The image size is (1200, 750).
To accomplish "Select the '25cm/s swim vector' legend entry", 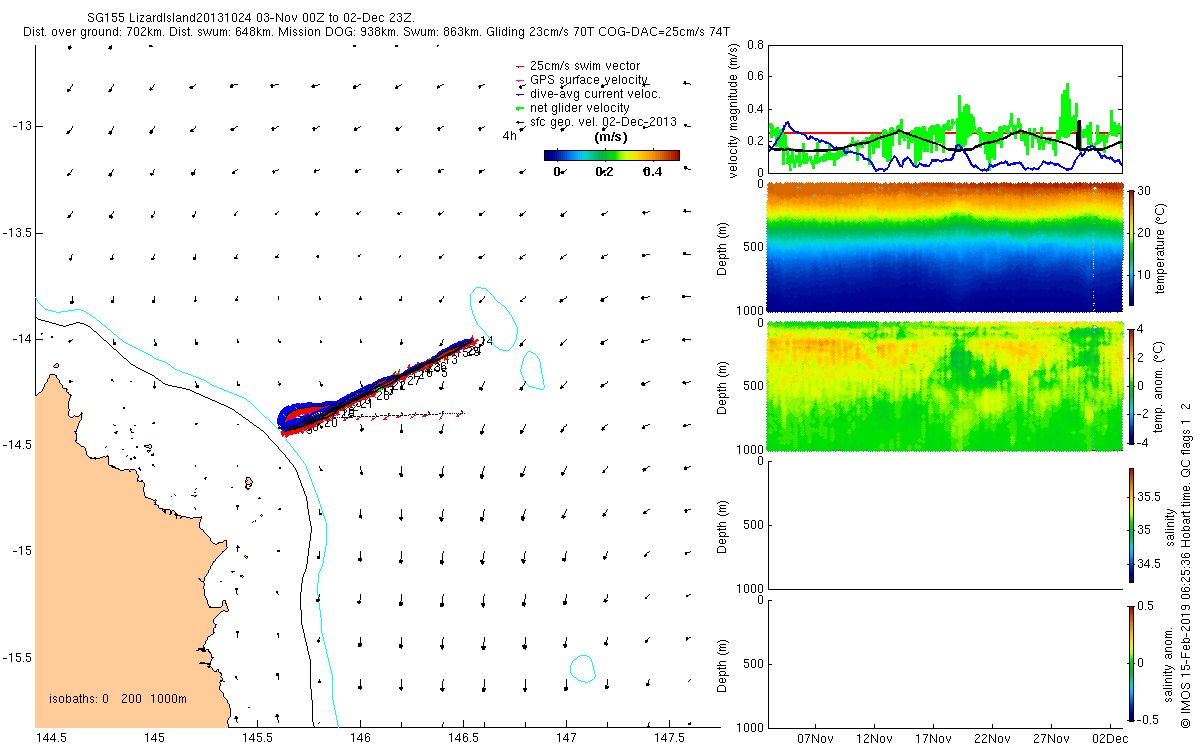I will tap(585, 66).
